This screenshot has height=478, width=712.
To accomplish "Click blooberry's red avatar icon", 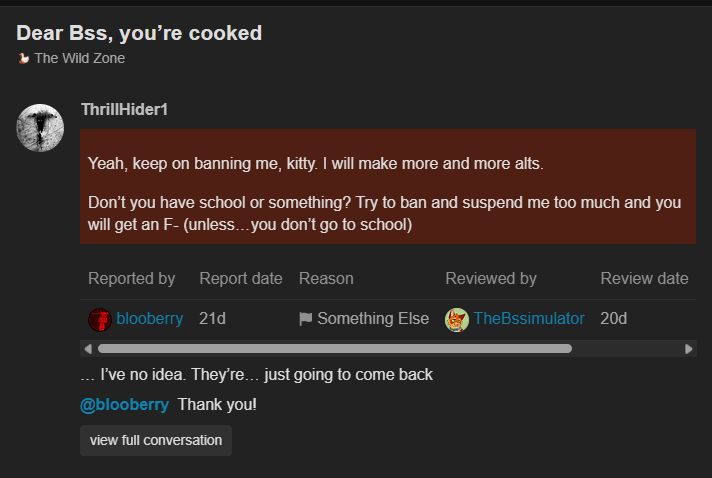I will point(99,319).
